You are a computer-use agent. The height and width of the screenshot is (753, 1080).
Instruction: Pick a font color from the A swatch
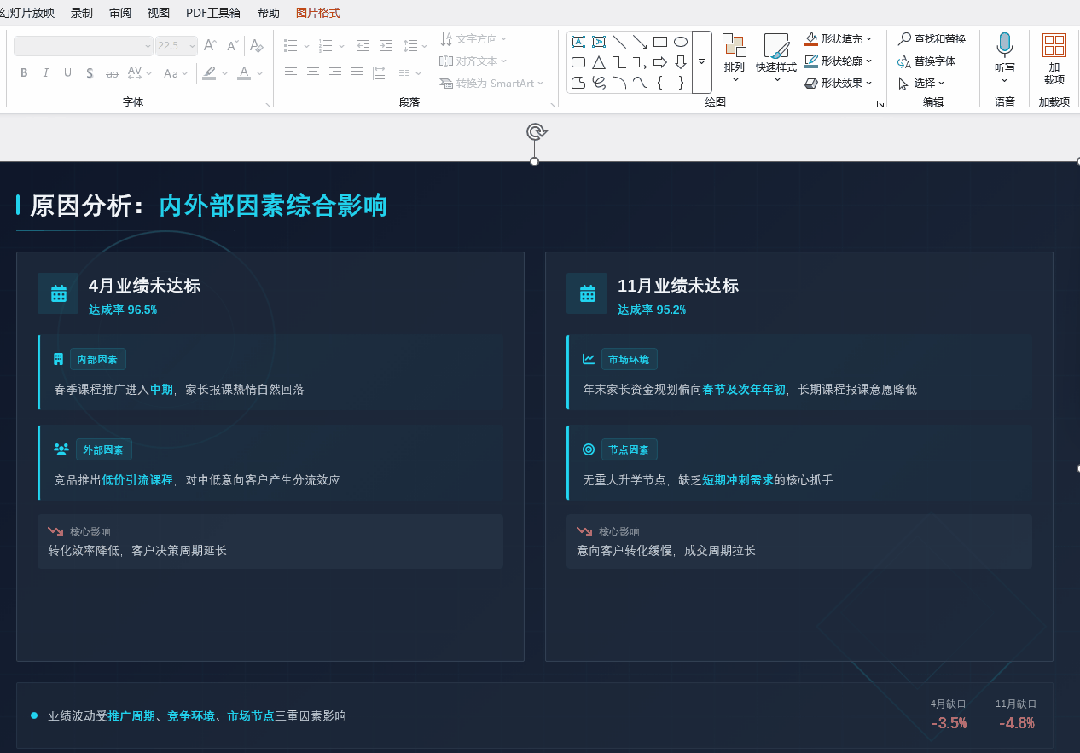243,72
